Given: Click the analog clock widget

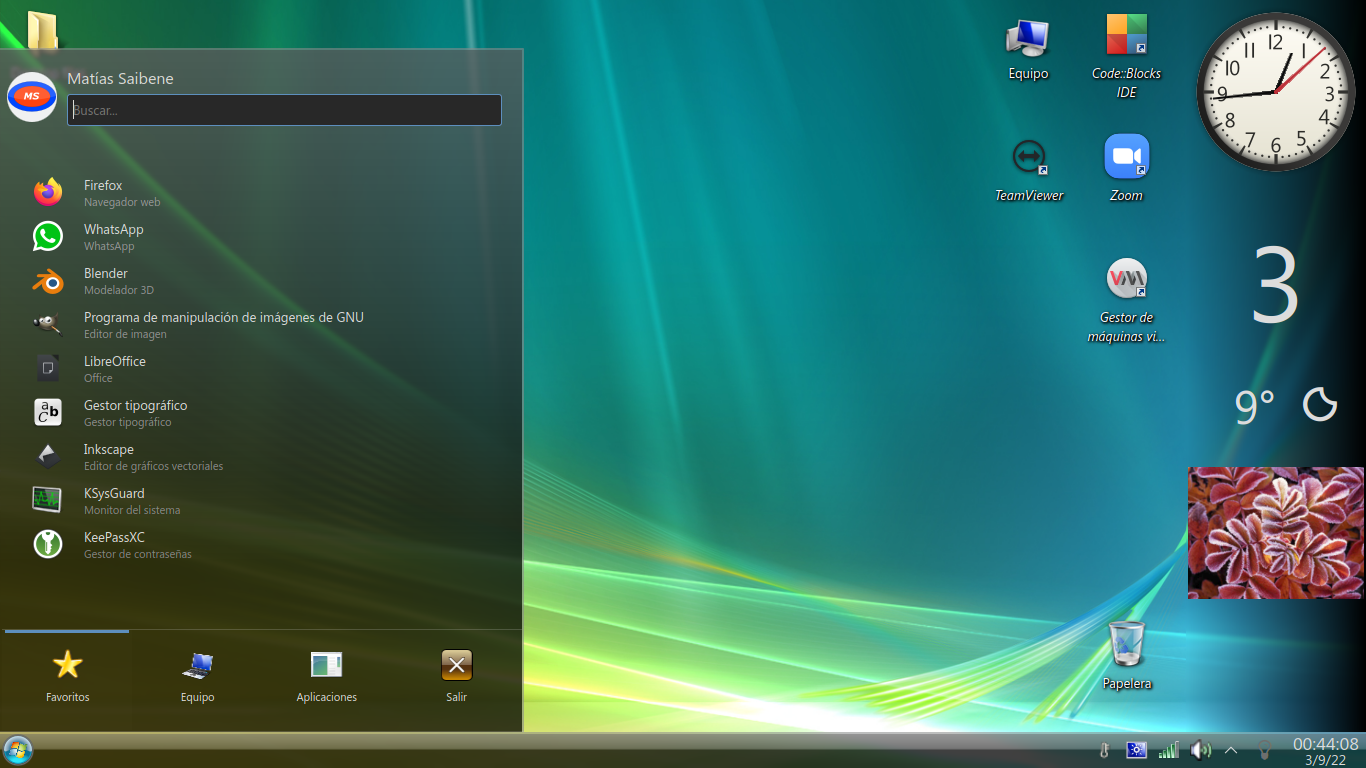Looking at the screenshot, I should click(x=1275, y=92).
